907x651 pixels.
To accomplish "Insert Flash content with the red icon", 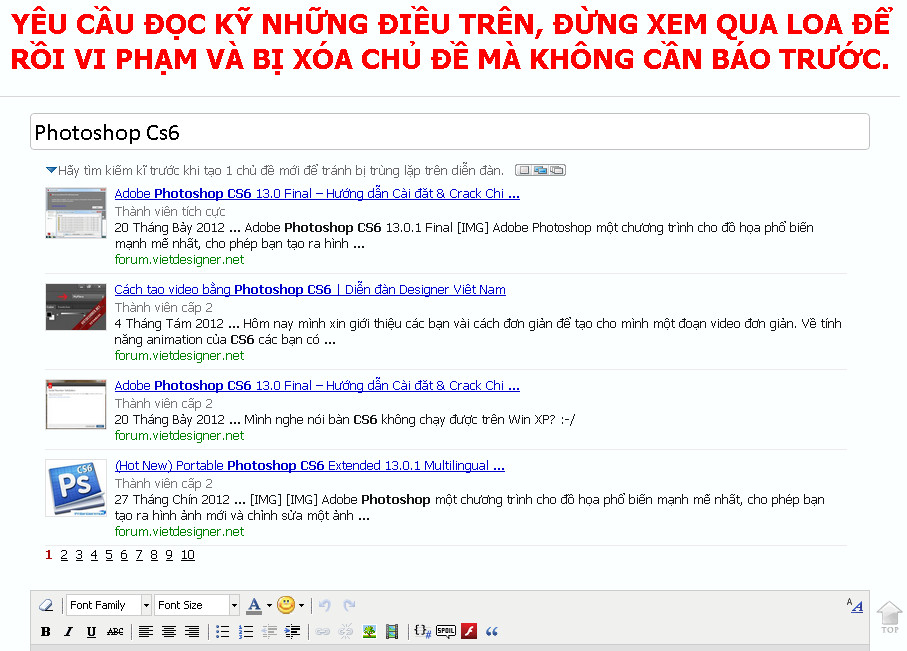I will (469, 631).
